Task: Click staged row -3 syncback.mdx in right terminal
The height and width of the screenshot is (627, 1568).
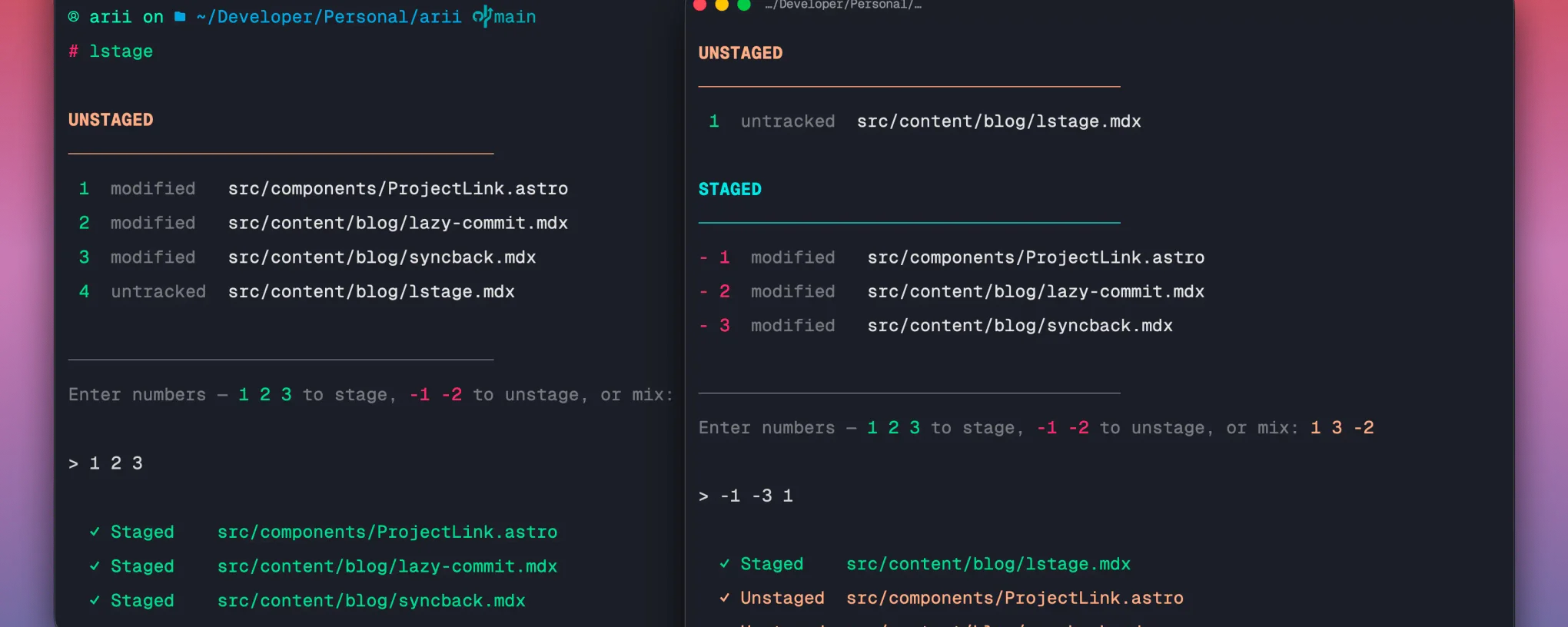Action: pyautogui.click(x=935, y=326)
